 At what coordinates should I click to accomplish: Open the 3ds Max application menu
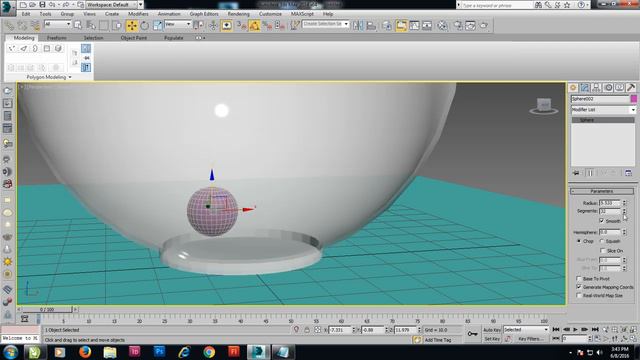click(8, 8)
